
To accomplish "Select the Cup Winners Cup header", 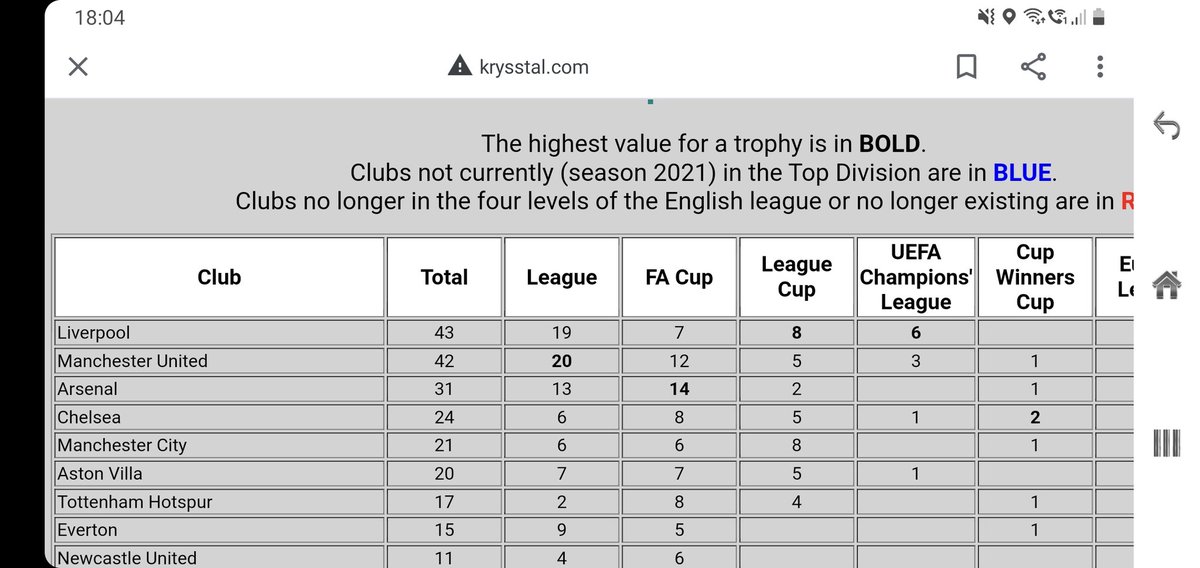I will [x=1035, y=277].
